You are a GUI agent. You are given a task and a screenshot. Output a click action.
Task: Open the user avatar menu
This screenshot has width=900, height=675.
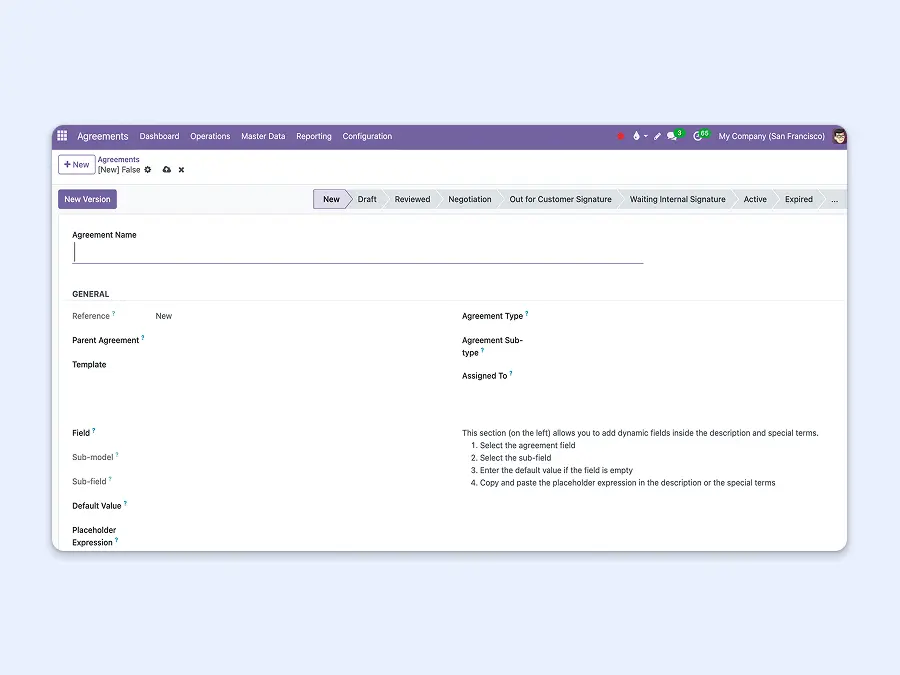tap(838, 136)
